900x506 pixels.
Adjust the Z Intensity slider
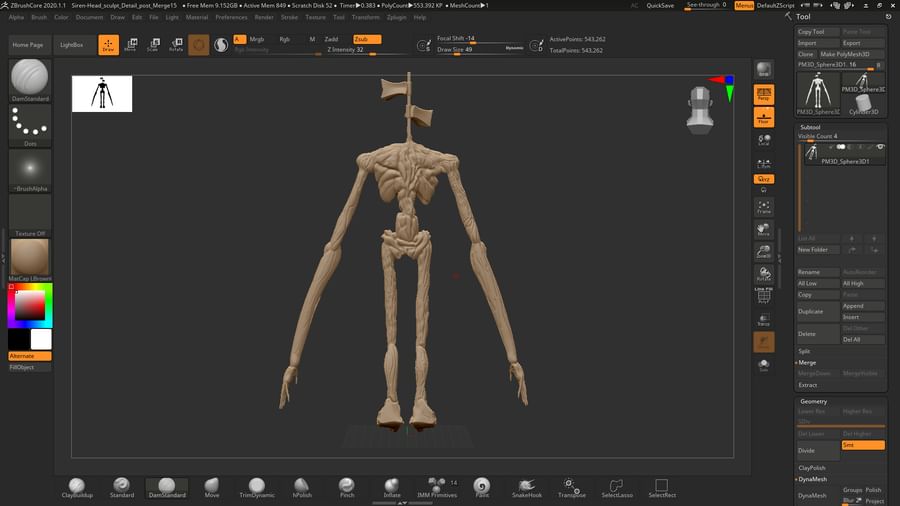[367, 50]
